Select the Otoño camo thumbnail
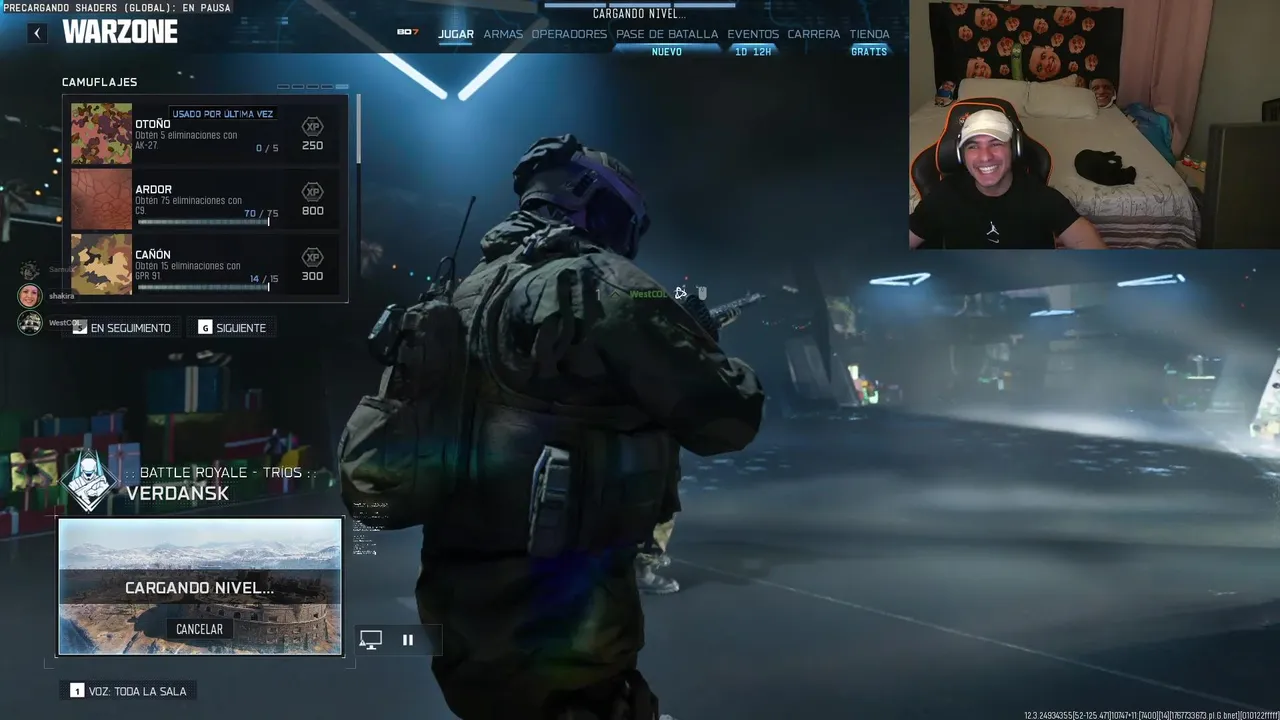 click(101, 133)
